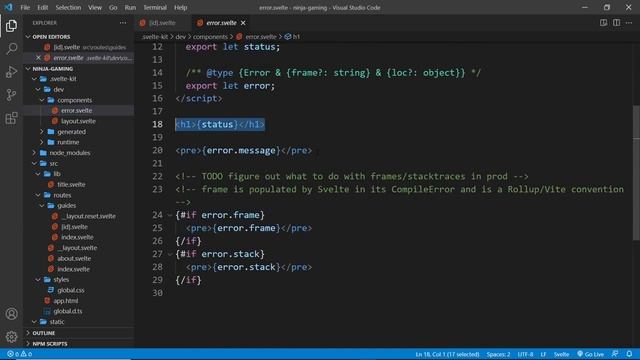
Task: Fold the #if error.frame block
Action: [x=170, y=215]
